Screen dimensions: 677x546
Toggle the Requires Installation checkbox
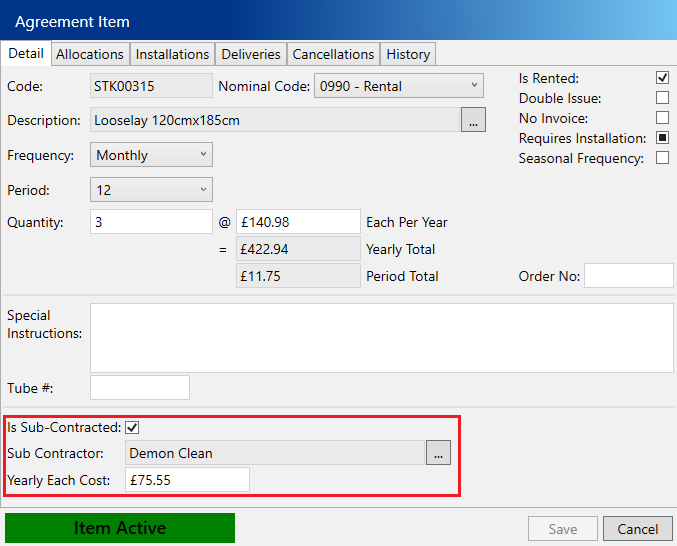[662, 138]
